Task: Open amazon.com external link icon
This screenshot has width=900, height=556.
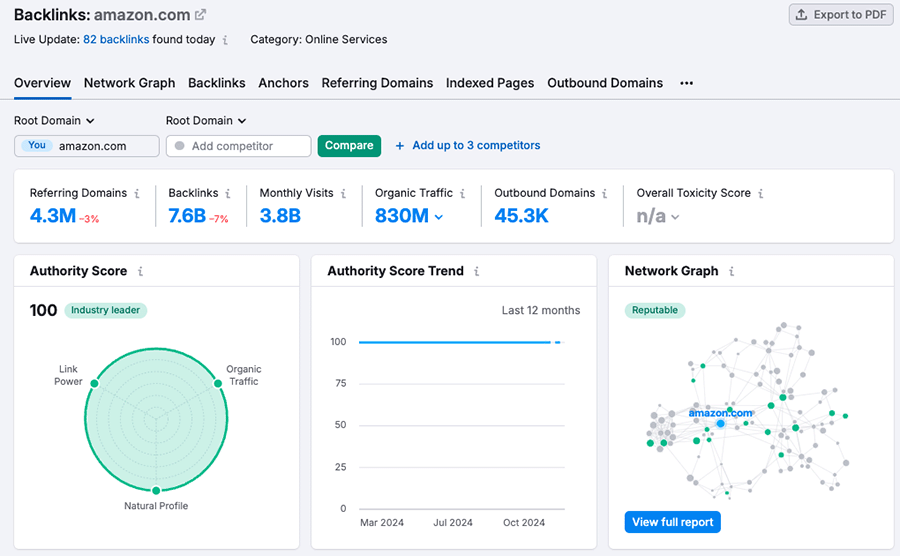Action: (x=200, y=15)
